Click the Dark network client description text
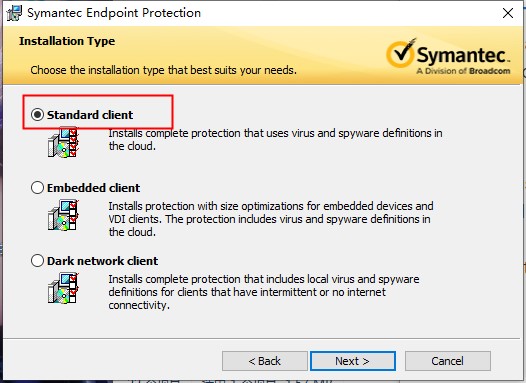The image size is (526, 383). pyautogui.click(x=264, y=292)
